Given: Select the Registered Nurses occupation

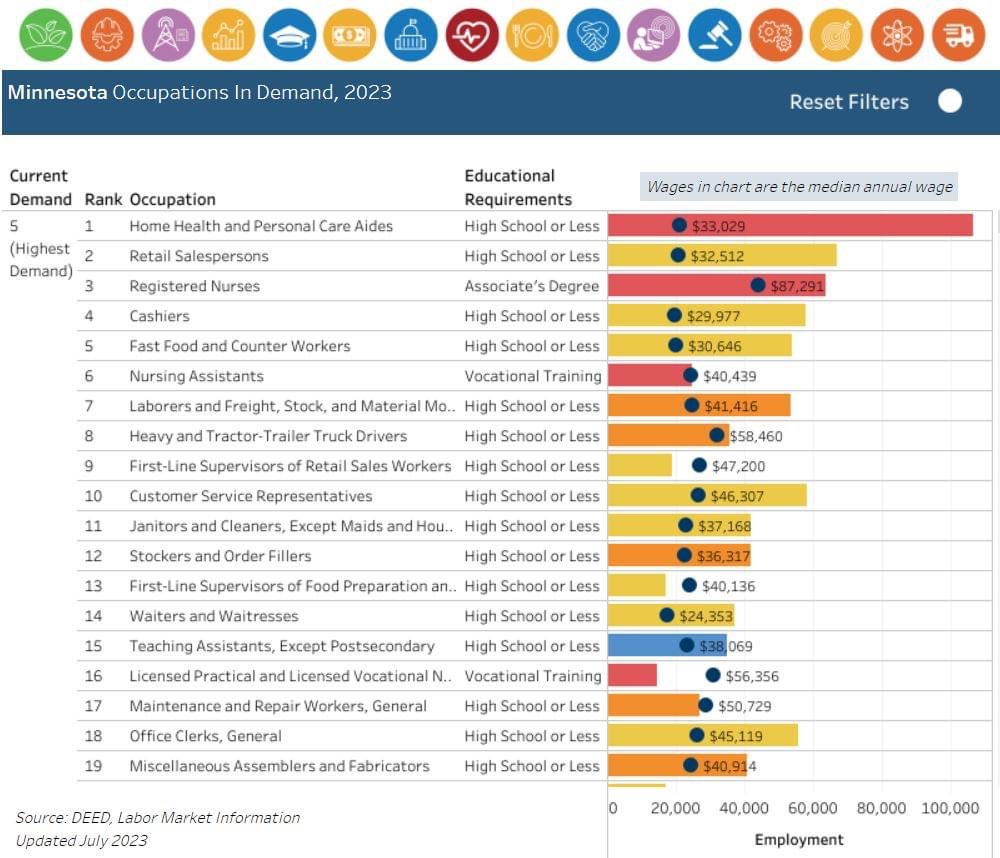Looking at the screenshot, I should 195,286.
